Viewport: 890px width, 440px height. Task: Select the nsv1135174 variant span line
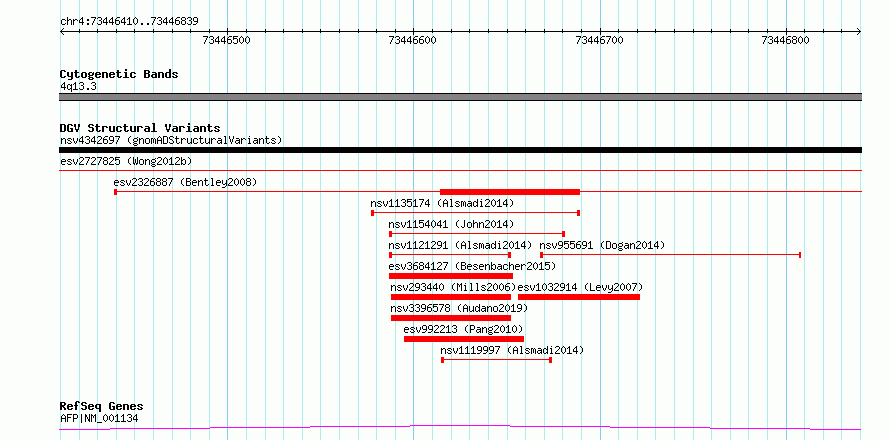coord(475,213)
